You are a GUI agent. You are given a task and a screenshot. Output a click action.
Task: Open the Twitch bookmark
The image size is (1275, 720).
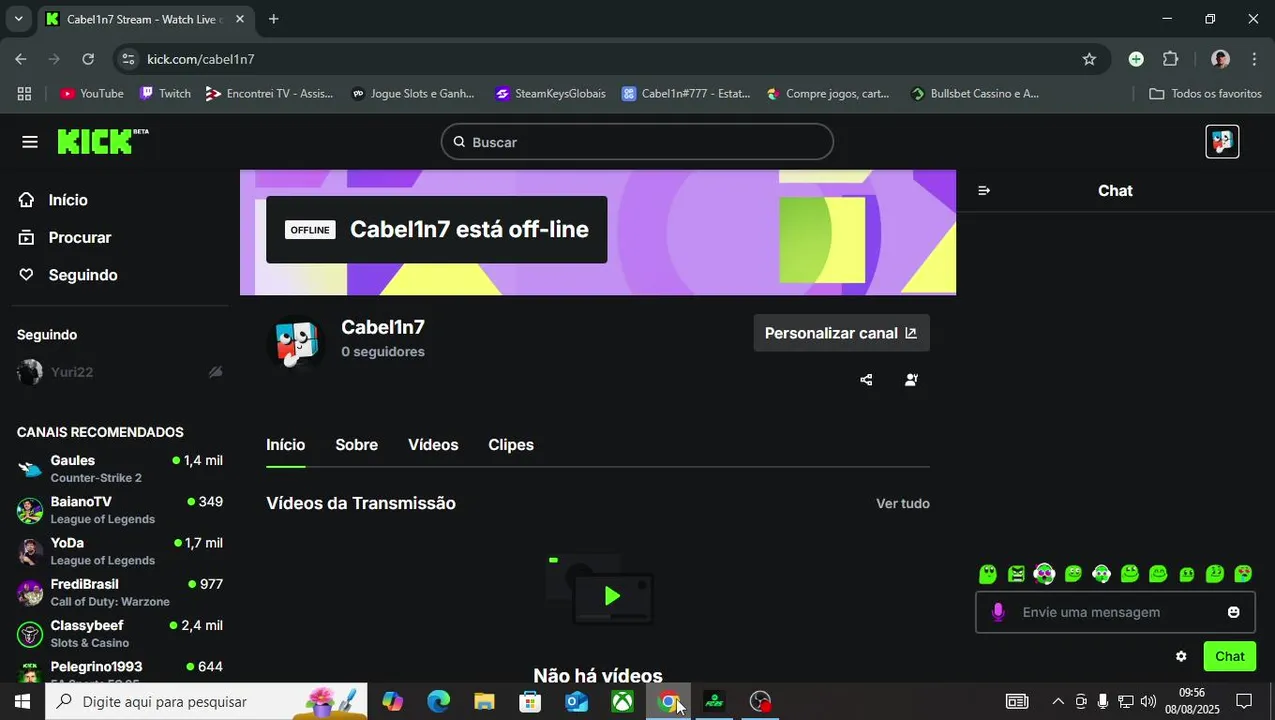point(165,93)
